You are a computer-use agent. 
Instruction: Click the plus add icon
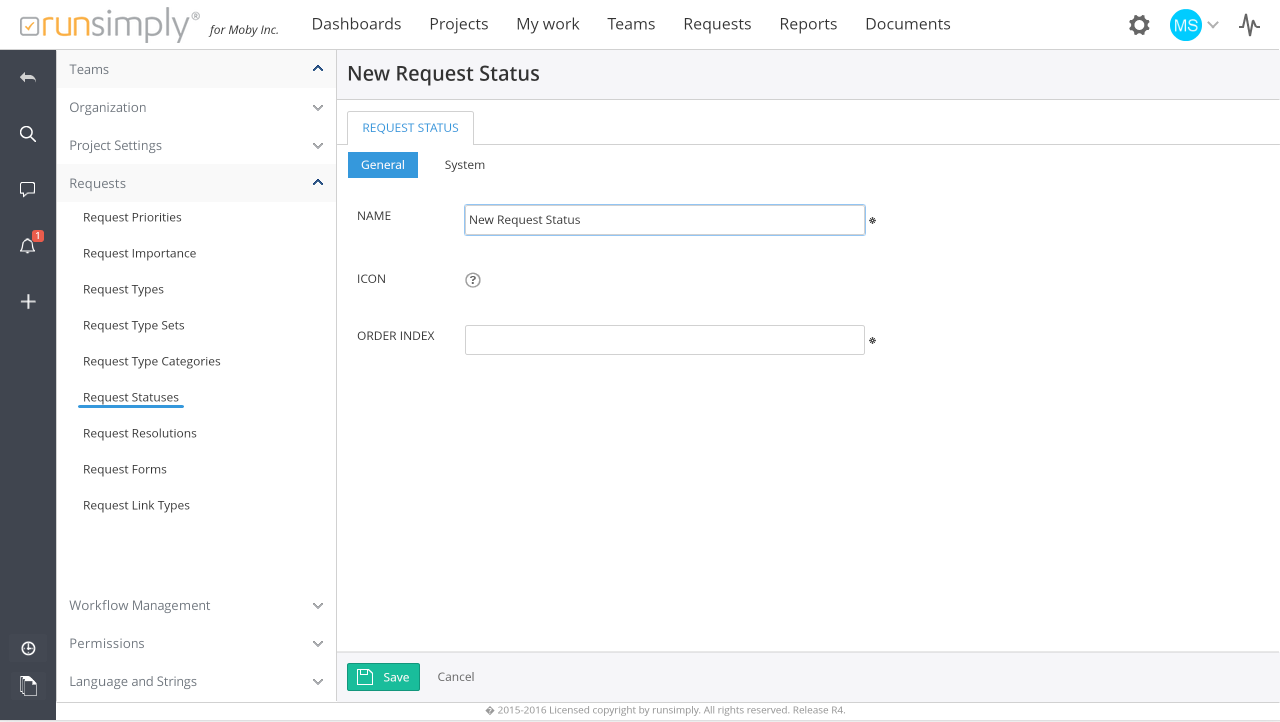[28, 301]
